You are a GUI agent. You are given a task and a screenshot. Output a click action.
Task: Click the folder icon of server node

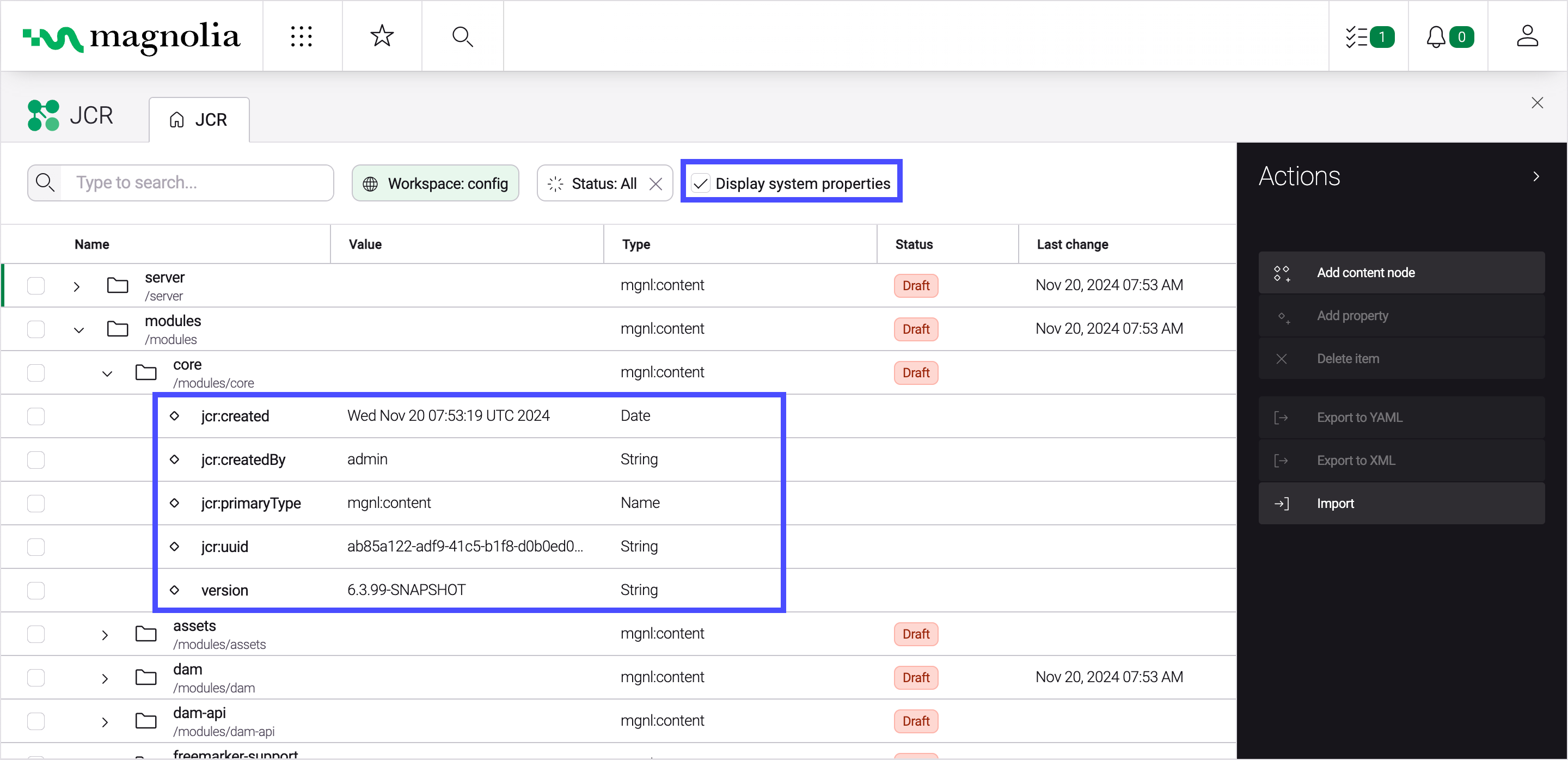(118, 285)
